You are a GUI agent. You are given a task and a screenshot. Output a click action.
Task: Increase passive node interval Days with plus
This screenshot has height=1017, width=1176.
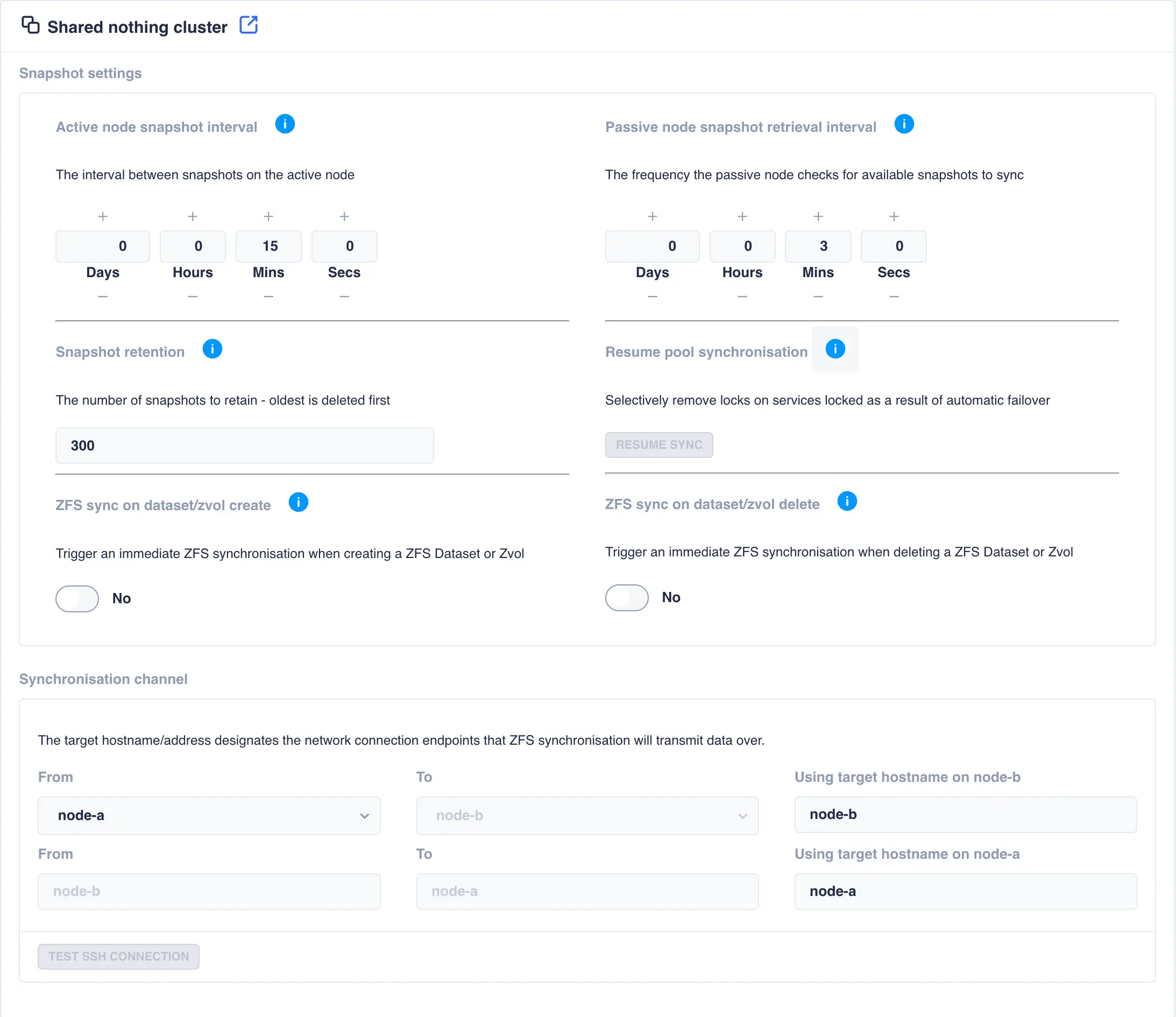coord(653,216)
